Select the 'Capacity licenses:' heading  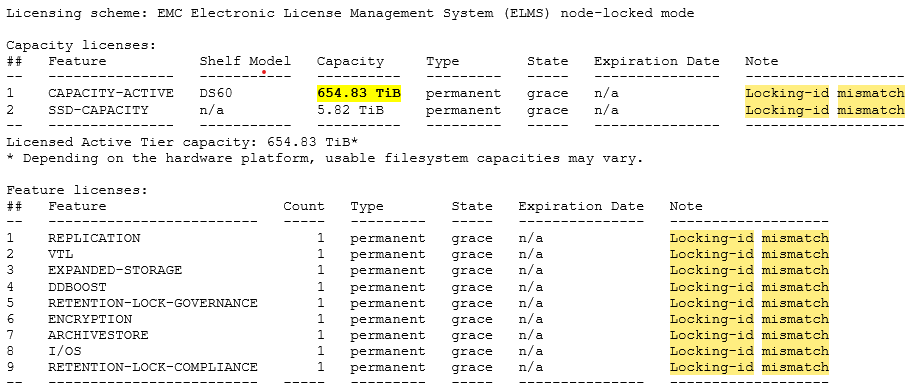[x=82, y=46]
